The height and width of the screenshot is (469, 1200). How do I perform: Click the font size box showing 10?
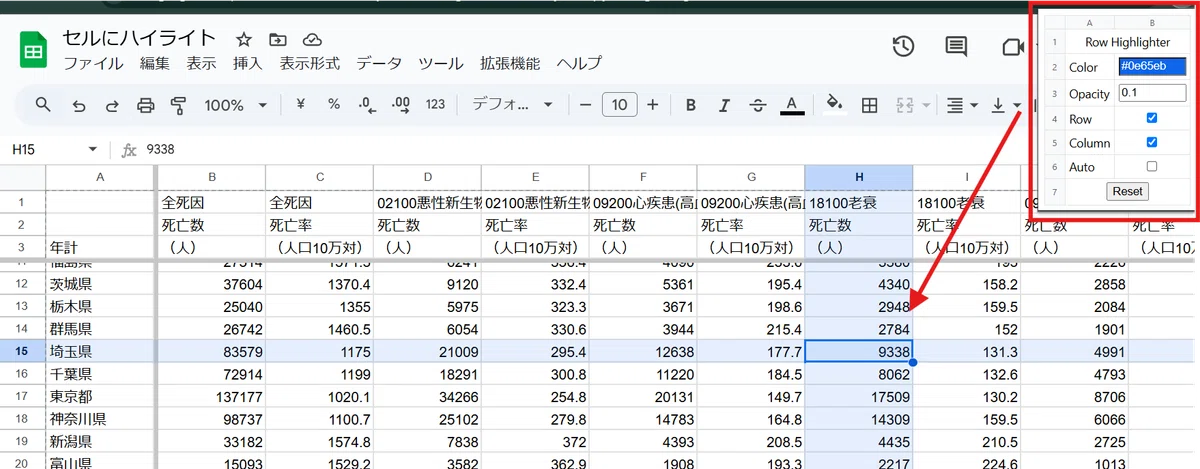pyautogui.click(x=620, y=105)
